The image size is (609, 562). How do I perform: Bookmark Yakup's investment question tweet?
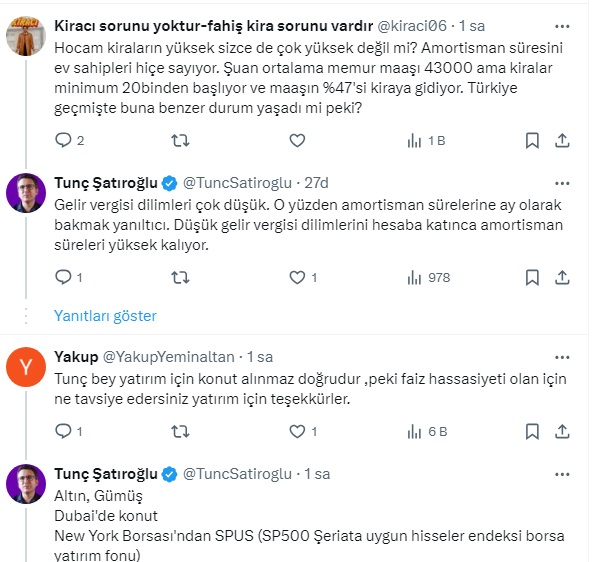tap(533, 431)
